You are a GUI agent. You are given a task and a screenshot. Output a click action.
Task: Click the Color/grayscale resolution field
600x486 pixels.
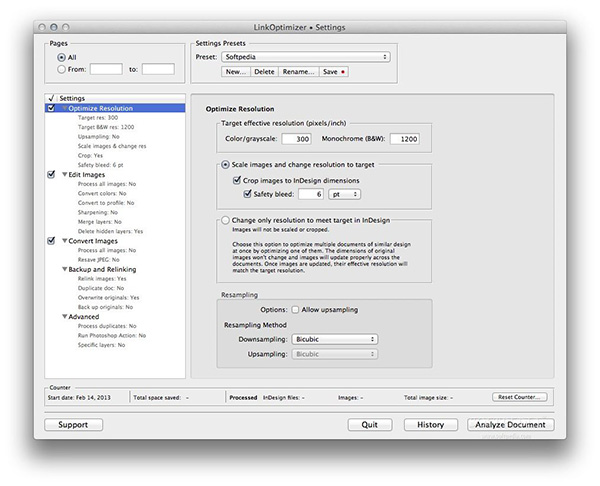coord(296,139)
